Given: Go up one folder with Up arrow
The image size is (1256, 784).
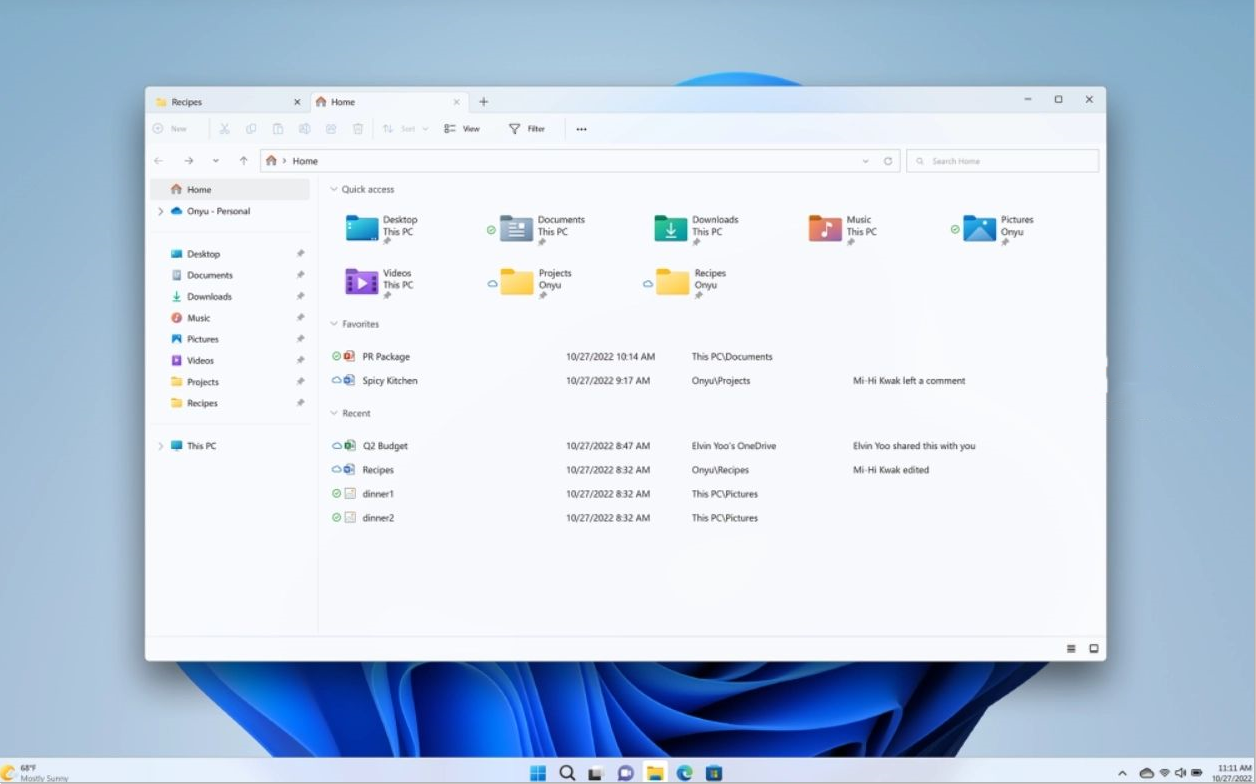Looking at the screenshot, I should pos(243,161).
